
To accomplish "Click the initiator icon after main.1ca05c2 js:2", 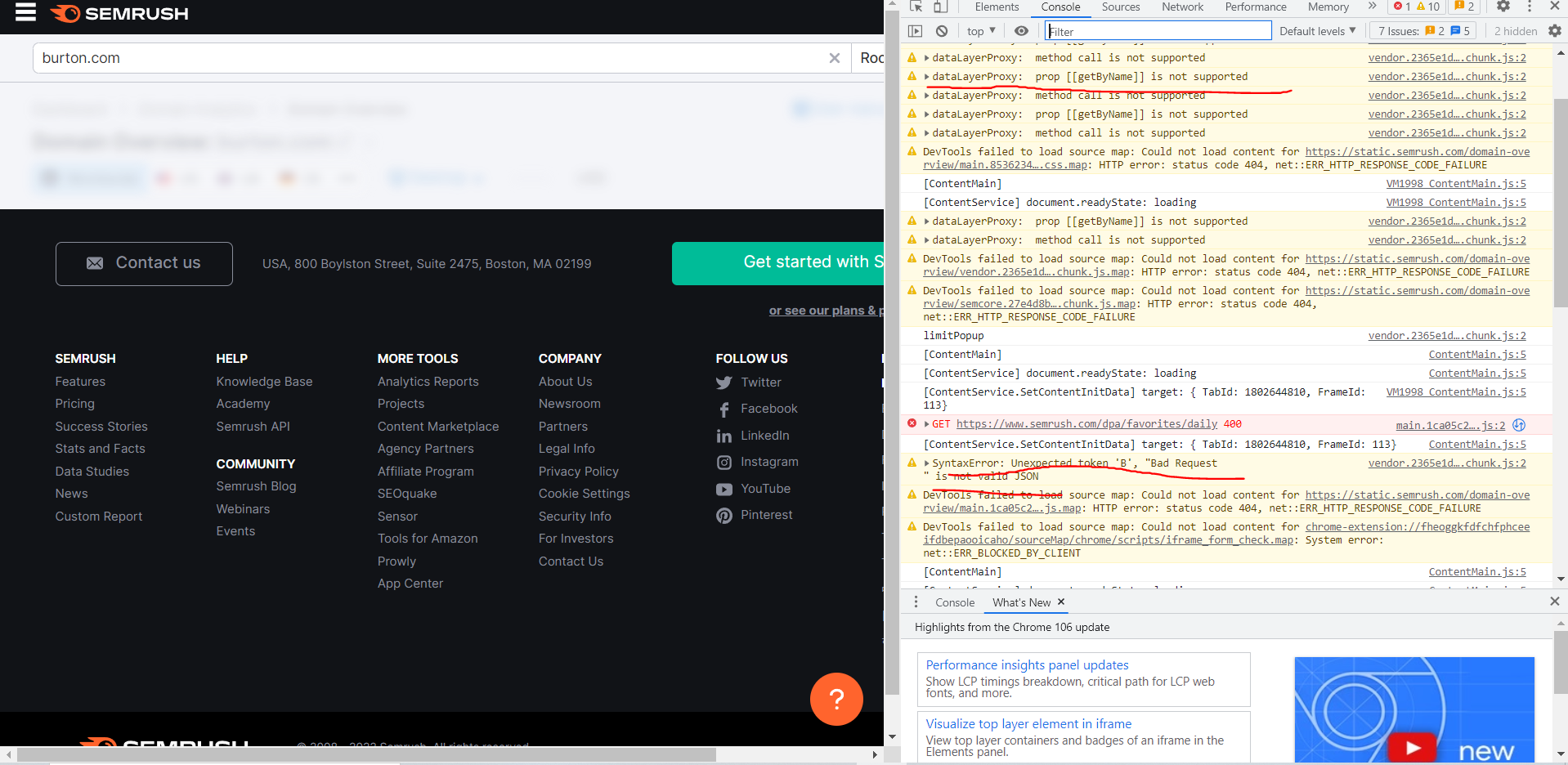I will pyautogui.click(x=1519, y=425).
